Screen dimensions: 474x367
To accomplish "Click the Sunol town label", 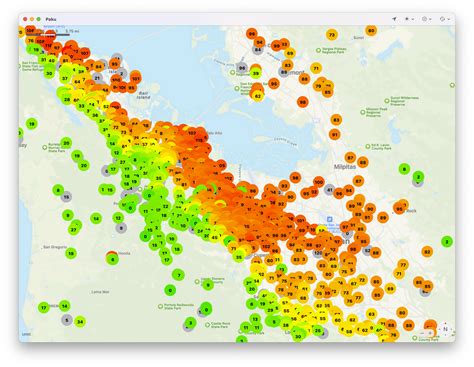I will click(358, 38).
